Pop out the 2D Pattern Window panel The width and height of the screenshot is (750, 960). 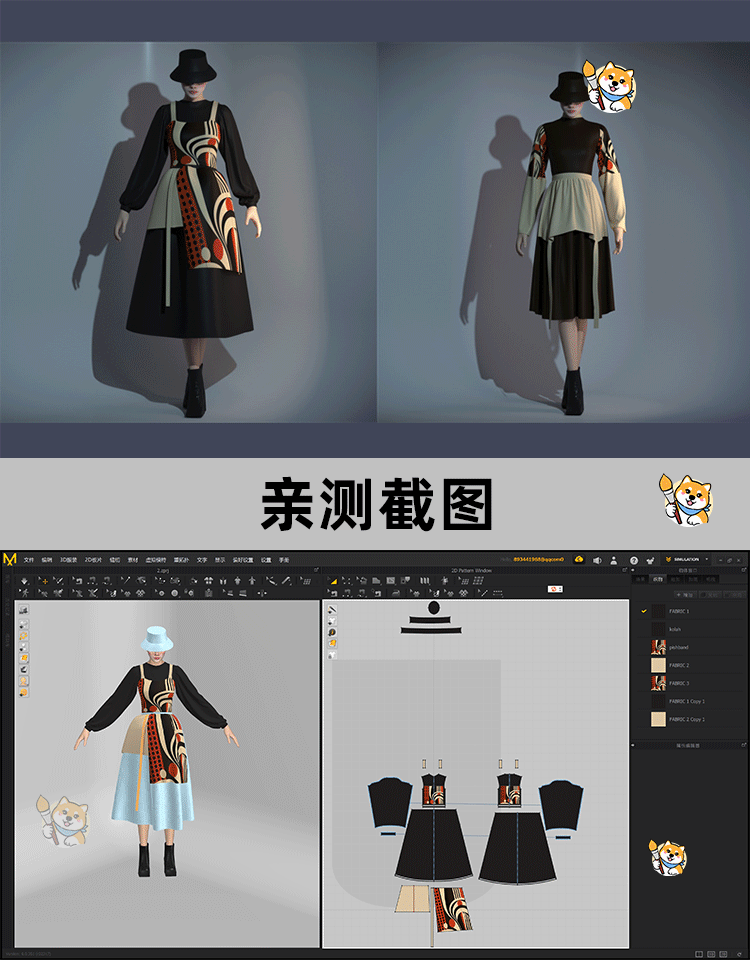[624, 570]
